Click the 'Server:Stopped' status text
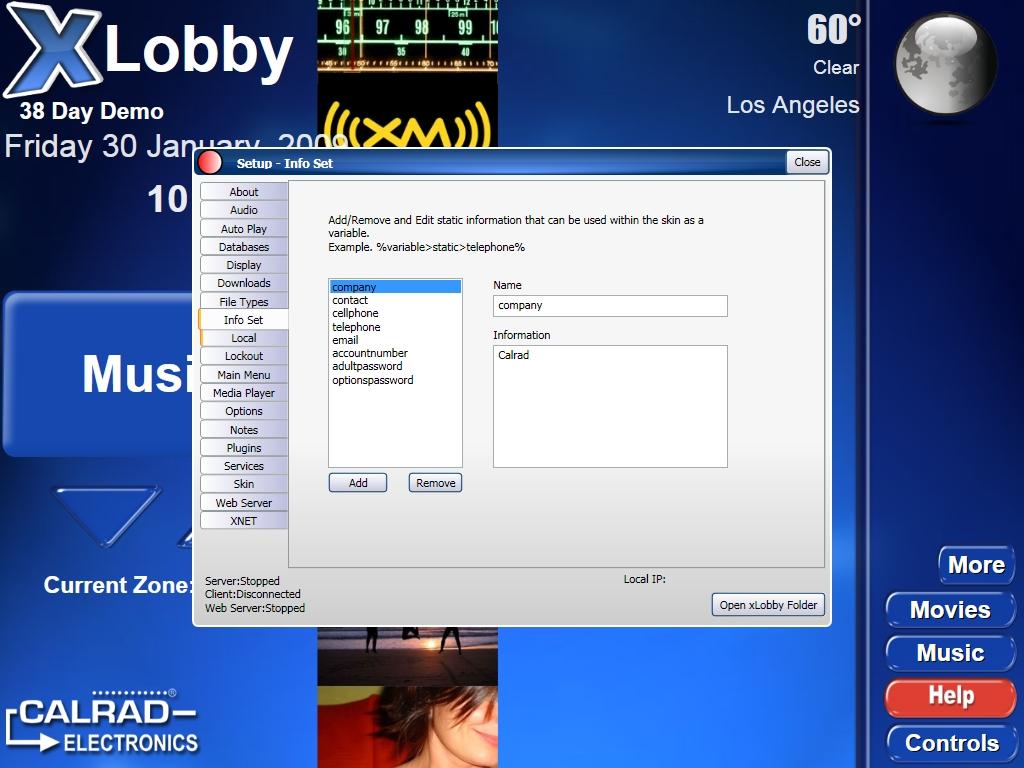1024x768 pixels. (242, 581)
